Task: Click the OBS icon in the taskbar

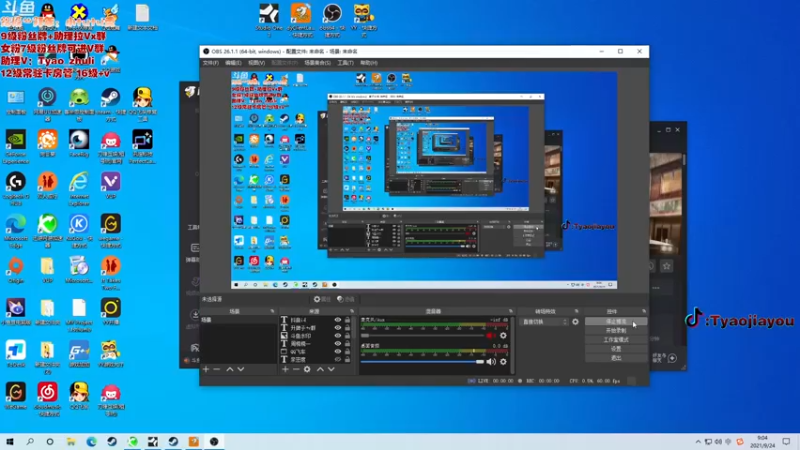Action: (x=214, y=441)
